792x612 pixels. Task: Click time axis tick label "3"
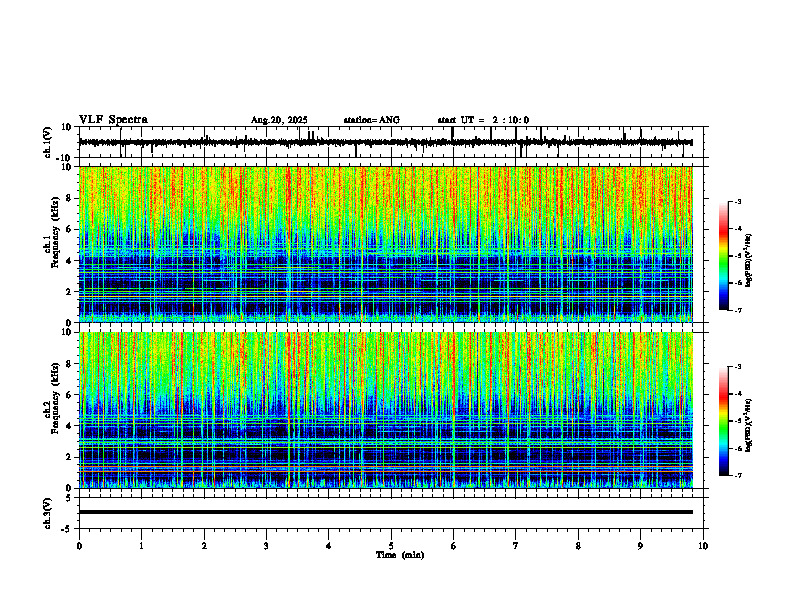pos(266,546)
